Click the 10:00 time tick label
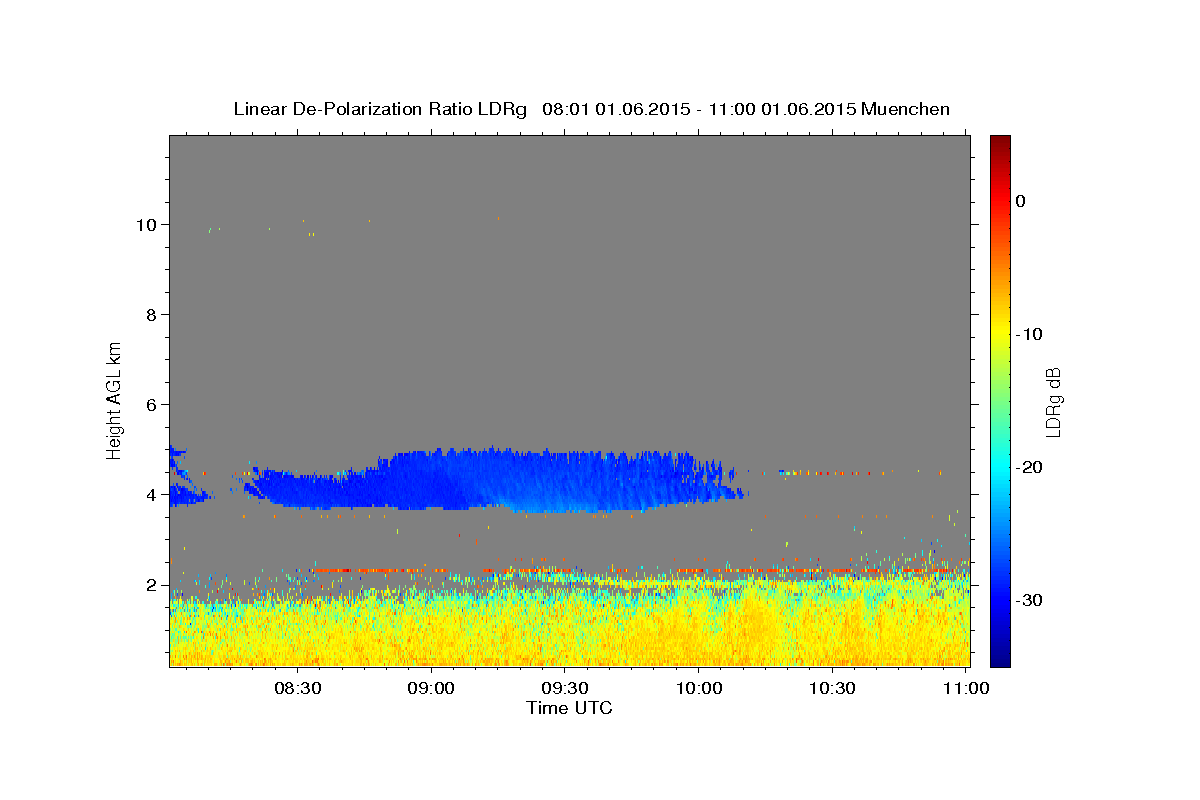Image resolution: width=1200 pixels, height=800 pixels. click(698, 689)
